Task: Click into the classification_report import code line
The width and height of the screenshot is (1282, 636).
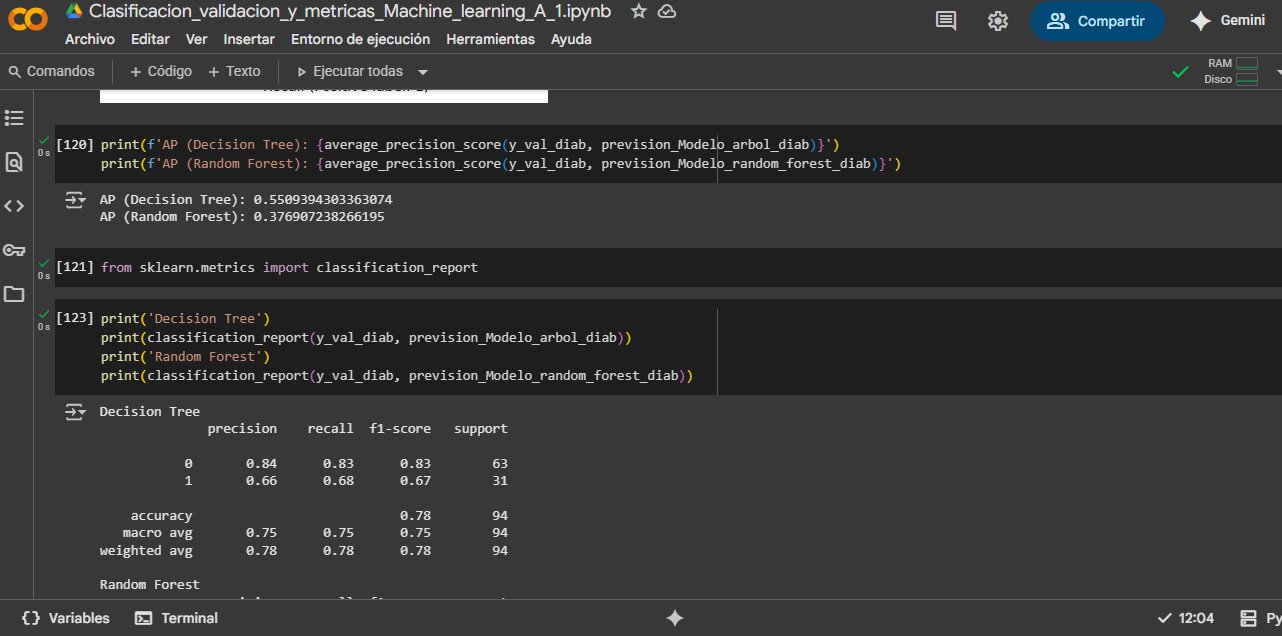Action: pyautogui.click(x=289, y=268)
